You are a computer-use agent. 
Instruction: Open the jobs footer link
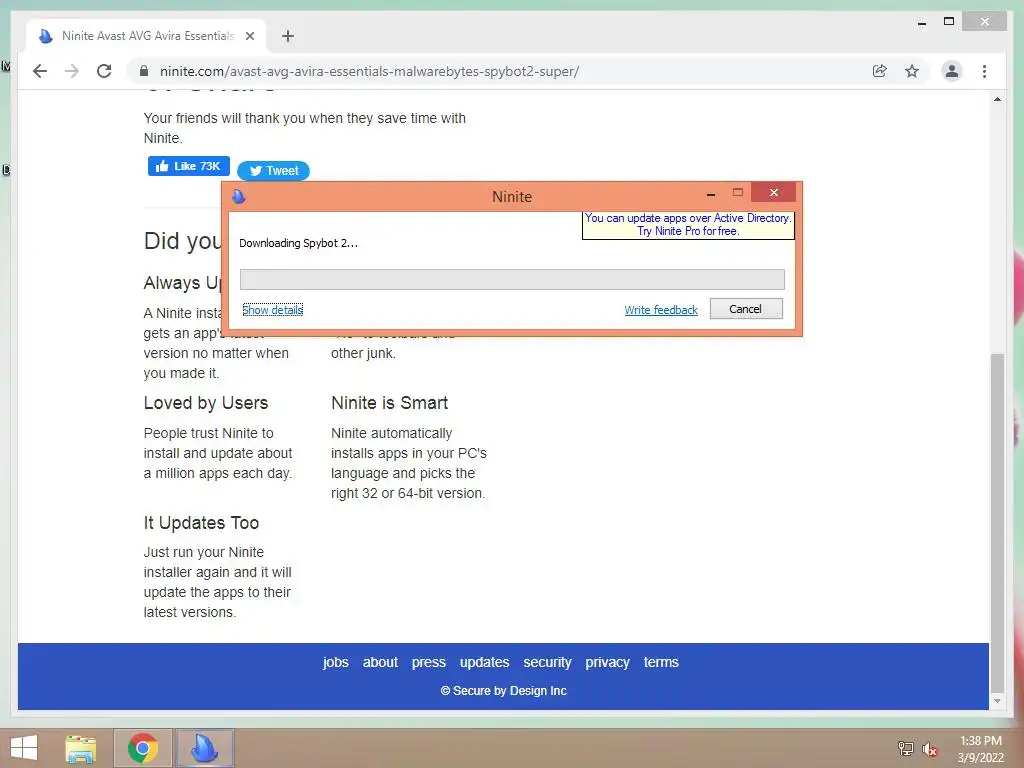(x=336, y=662)
